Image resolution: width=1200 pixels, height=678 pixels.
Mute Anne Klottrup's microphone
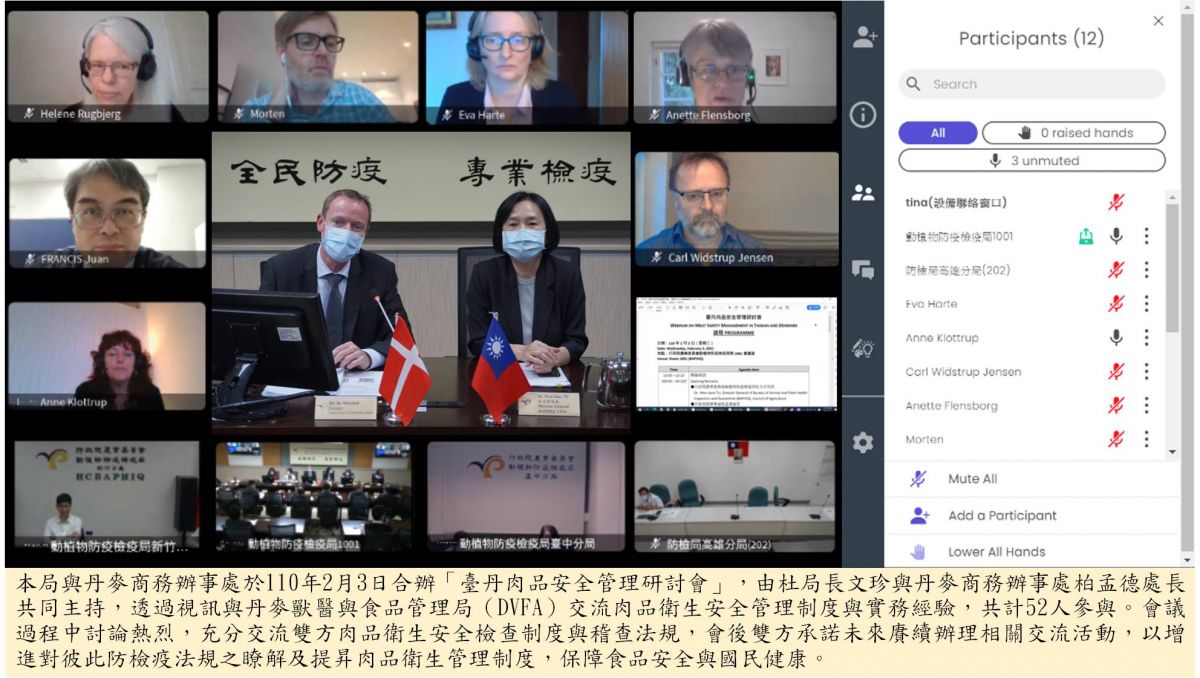pos(1116,338)
